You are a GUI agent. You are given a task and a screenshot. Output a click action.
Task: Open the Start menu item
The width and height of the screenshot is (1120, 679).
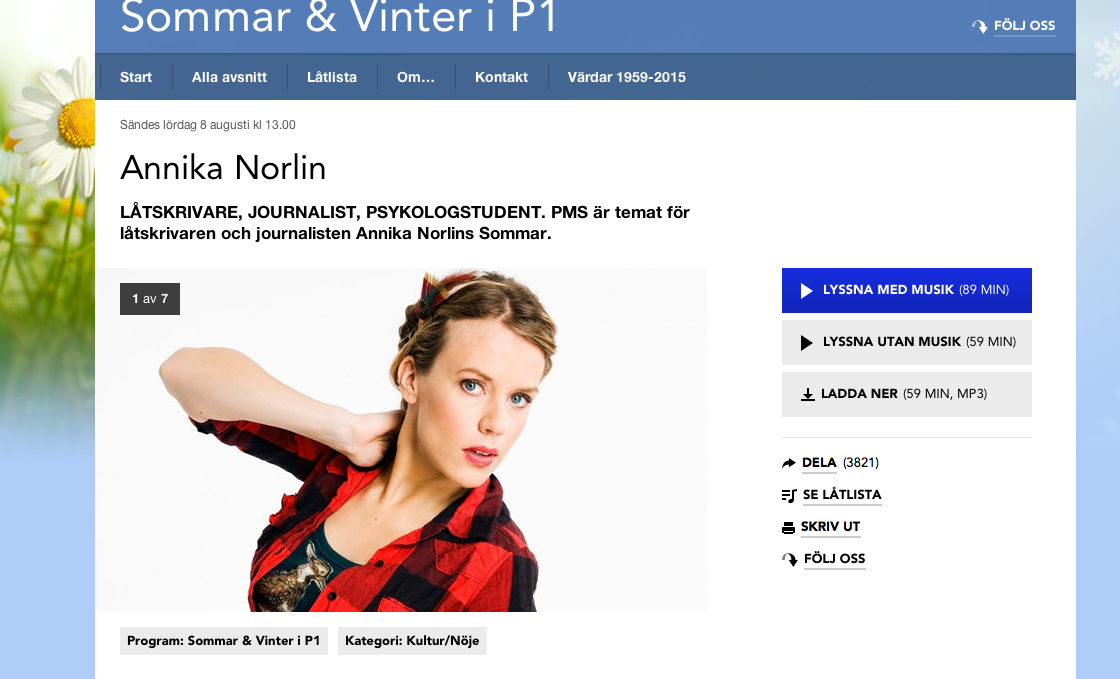(x=136, y=77)
